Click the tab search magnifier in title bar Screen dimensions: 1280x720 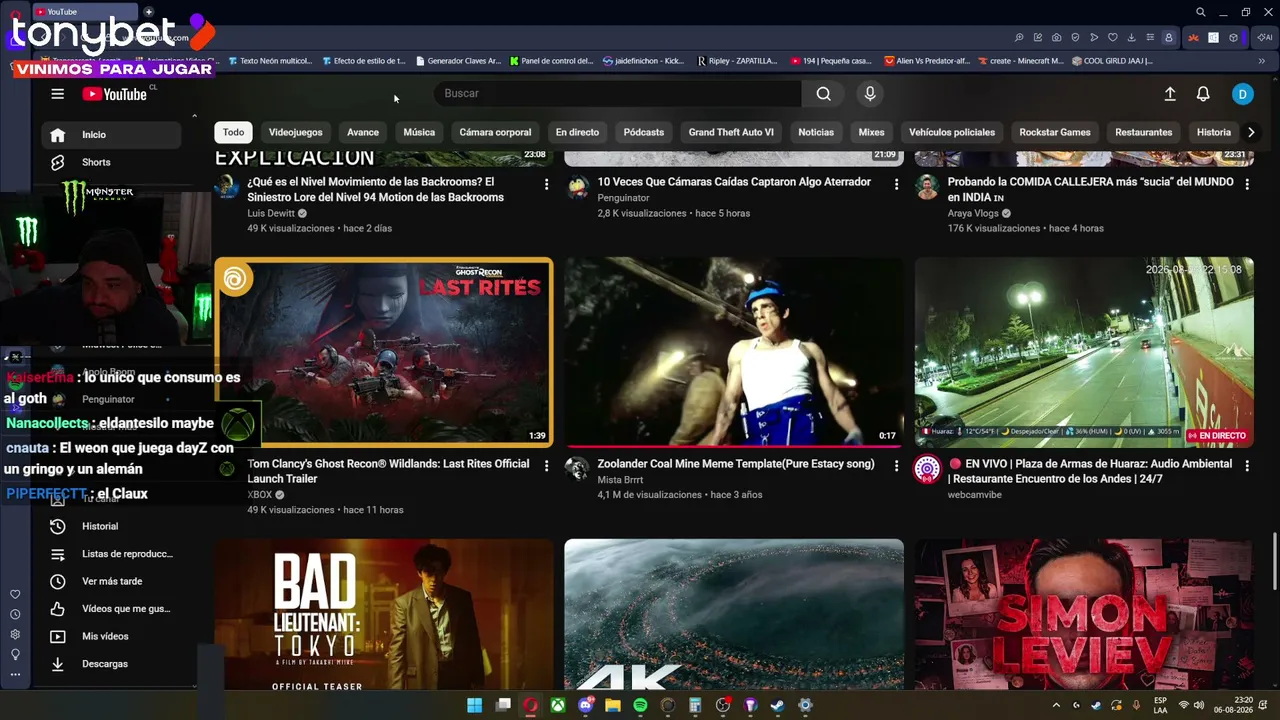pos(1201,12)
